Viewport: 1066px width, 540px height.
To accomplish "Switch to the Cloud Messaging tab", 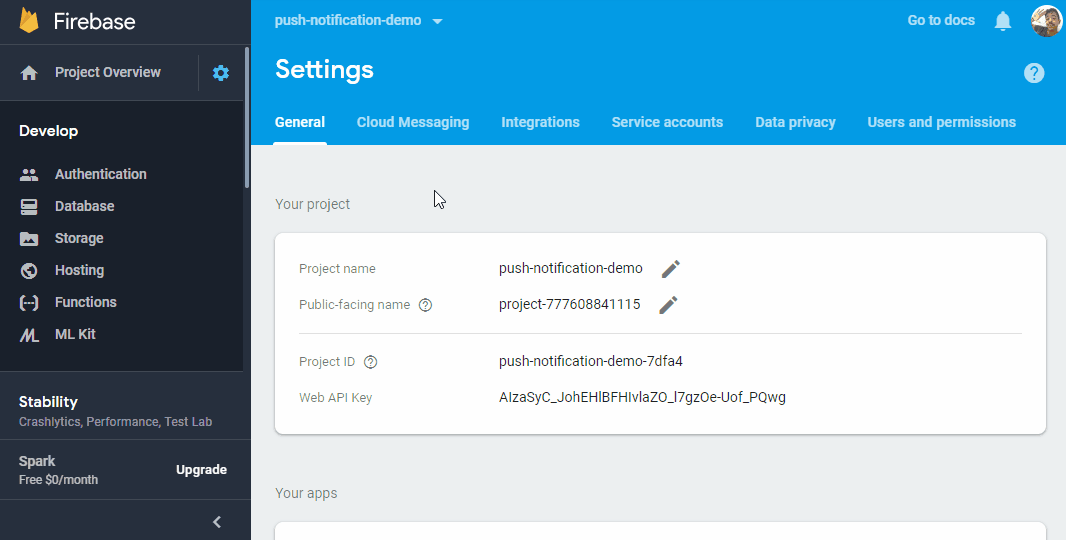I will pos(413,122).
